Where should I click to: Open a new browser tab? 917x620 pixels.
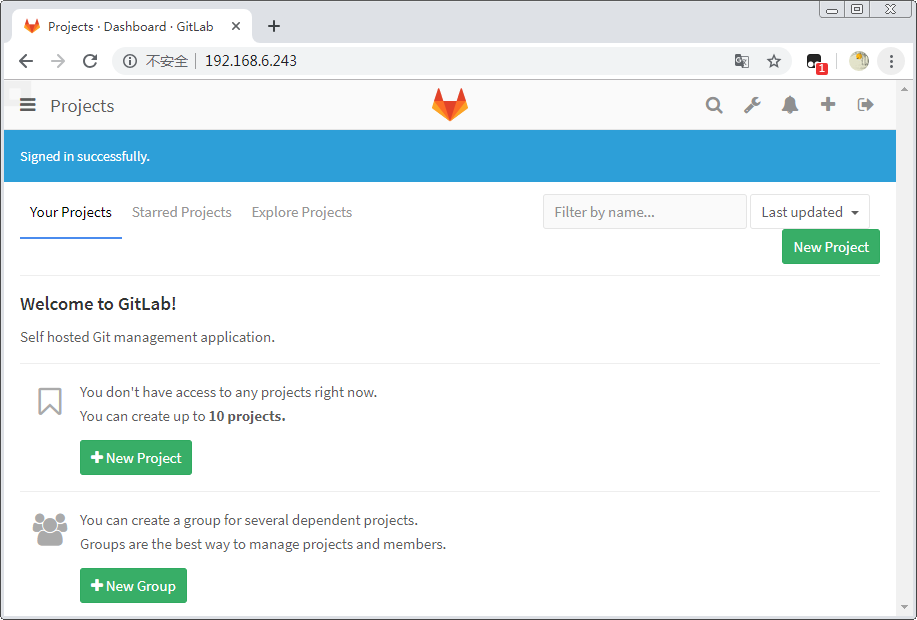pos(274,26)
